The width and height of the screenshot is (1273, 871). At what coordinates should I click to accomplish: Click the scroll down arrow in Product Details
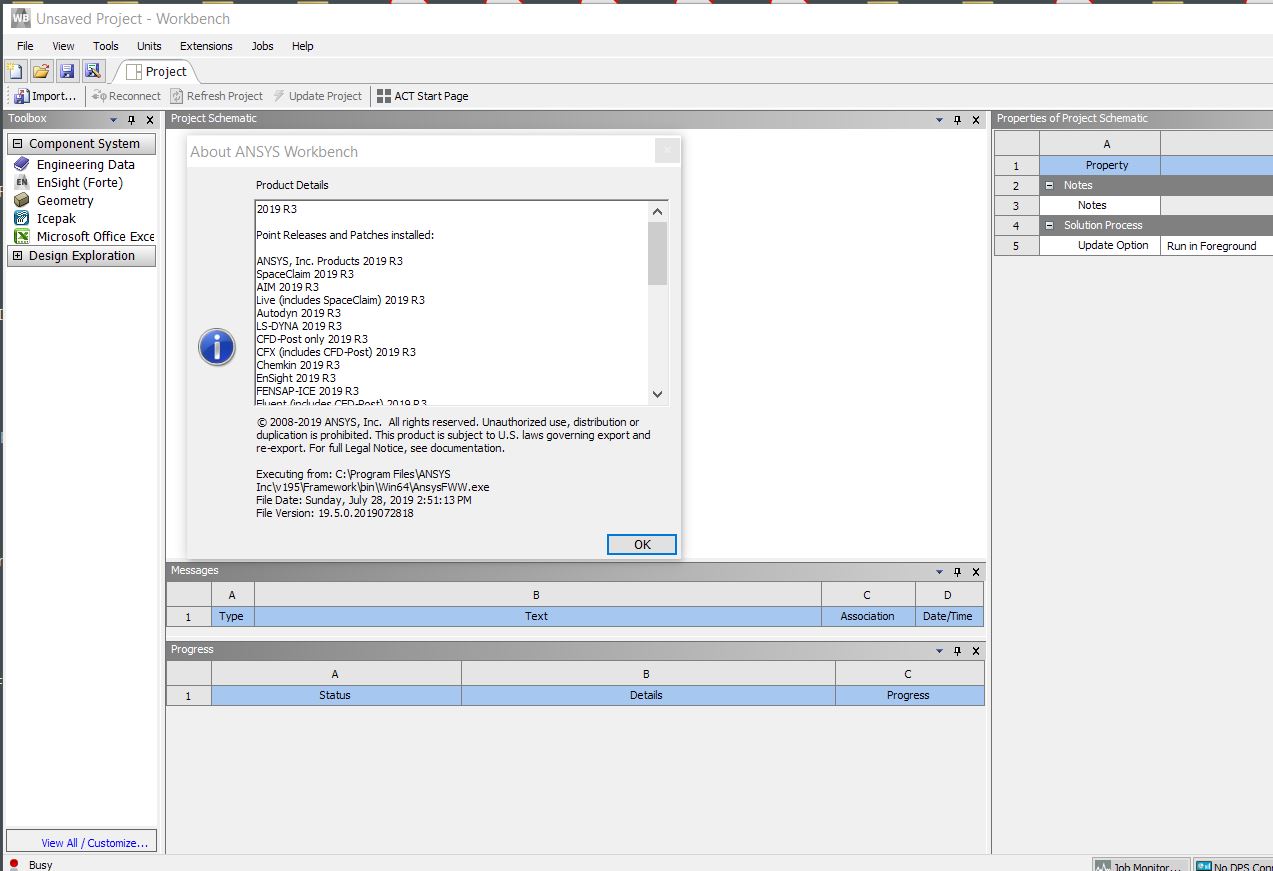(x=657, y=394)
